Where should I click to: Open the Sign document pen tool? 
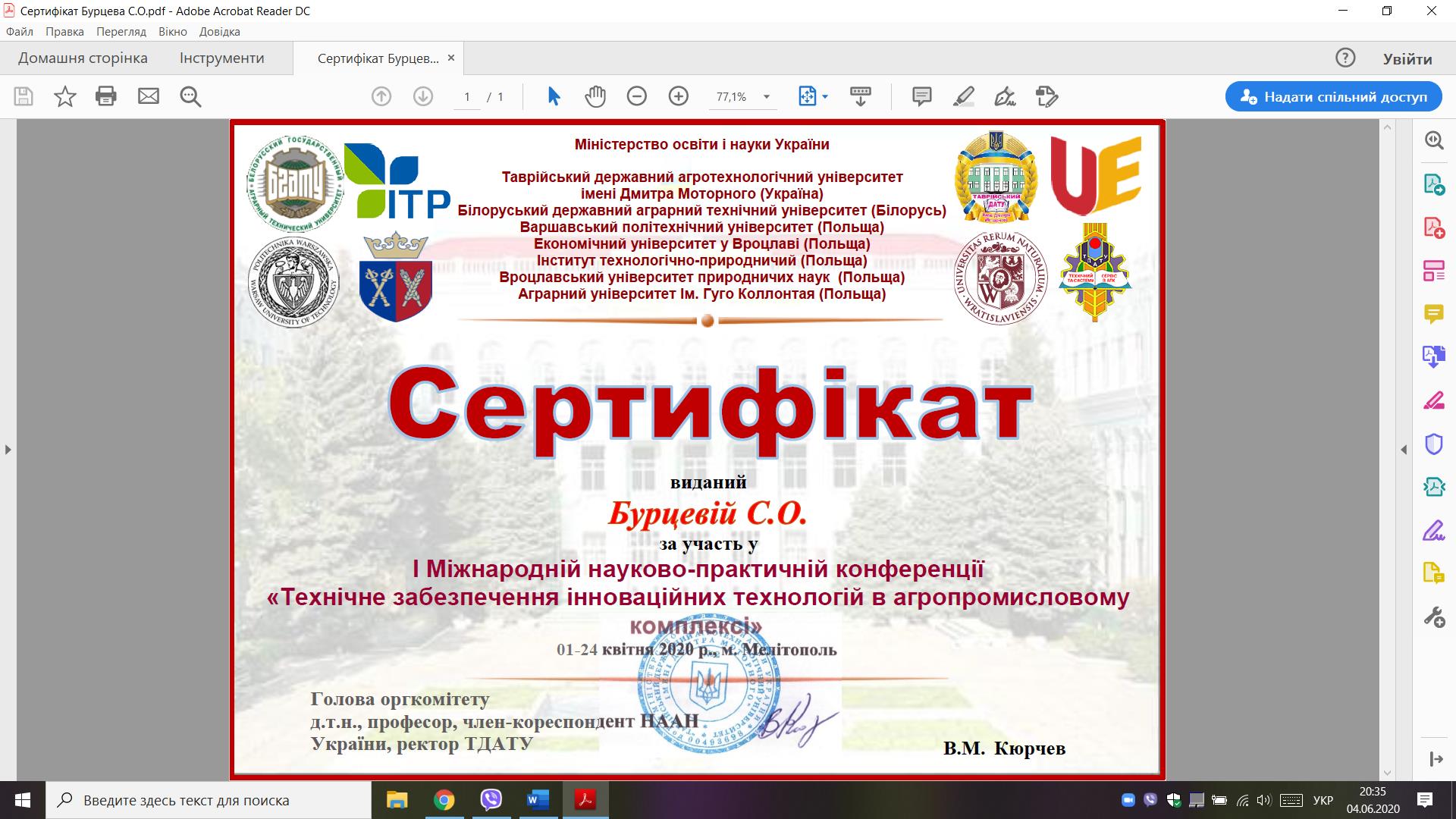point(1005,96)
